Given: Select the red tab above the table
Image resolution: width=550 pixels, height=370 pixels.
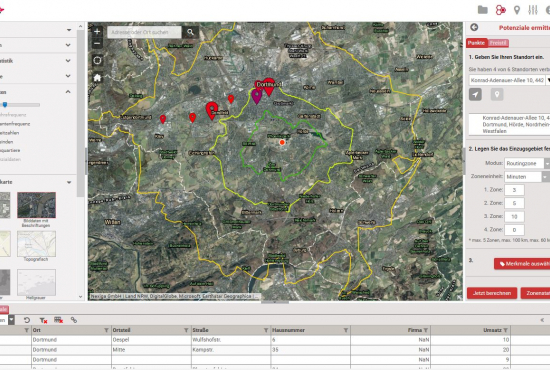Looking at the screenshot, I should [4, 309].
